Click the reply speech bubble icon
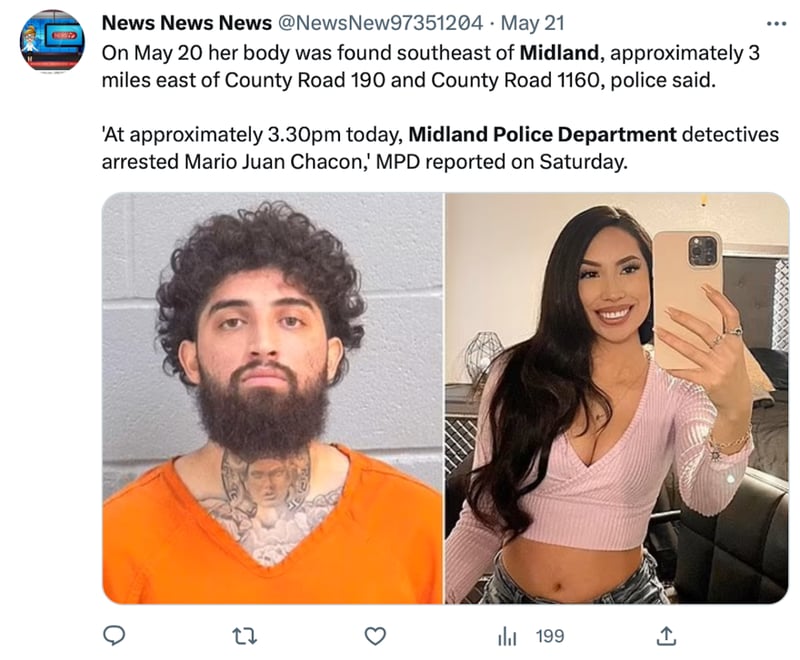 114,636
